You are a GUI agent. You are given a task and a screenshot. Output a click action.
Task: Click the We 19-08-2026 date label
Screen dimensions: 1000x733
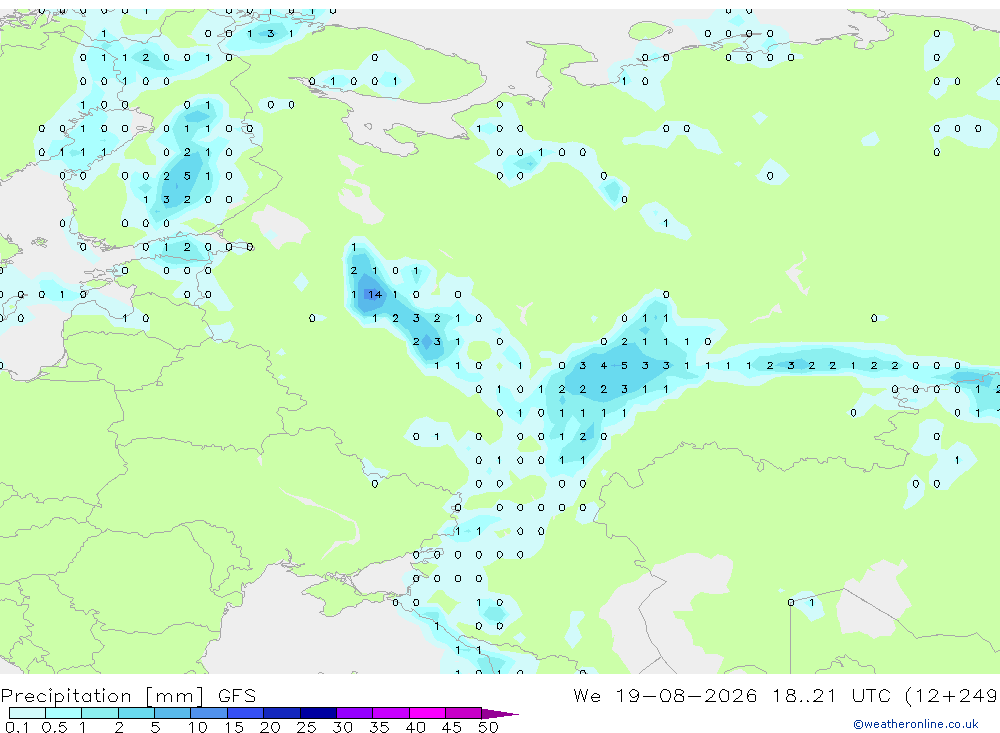(x=665, y=695)
